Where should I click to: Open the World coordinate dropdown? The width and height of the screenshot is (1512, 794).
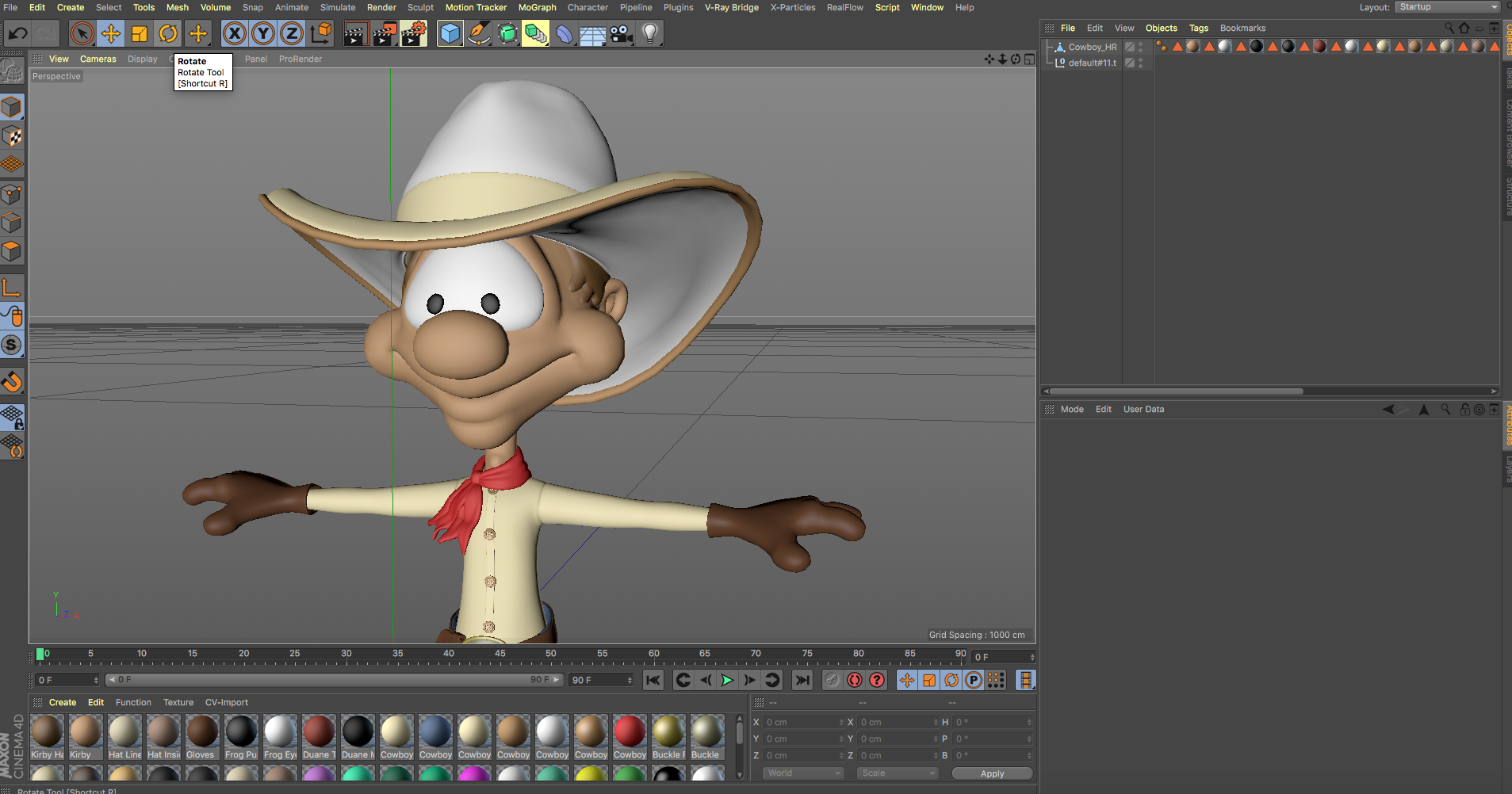[803, 773]
